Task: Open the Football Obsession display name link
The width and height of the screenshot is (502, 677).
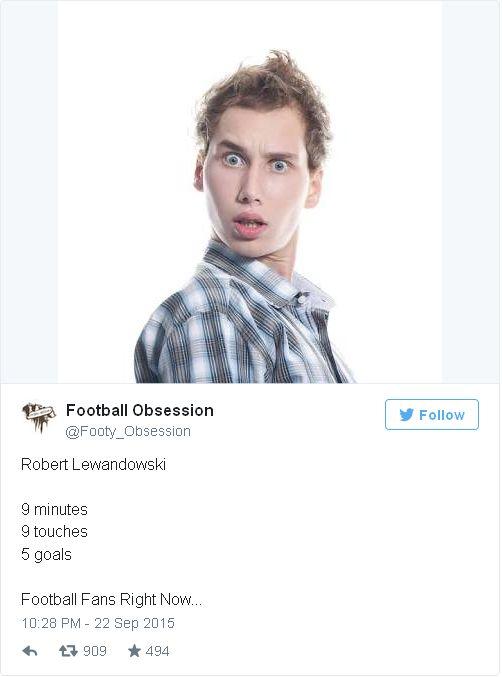Action: coord(139,410)
